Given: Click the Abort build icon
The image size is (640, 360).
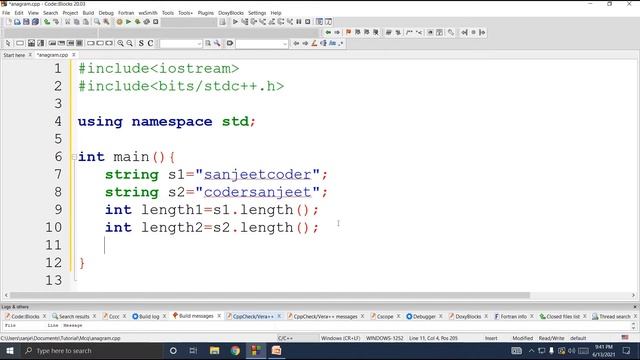Looking at the screenshot, I should [156, 22].
